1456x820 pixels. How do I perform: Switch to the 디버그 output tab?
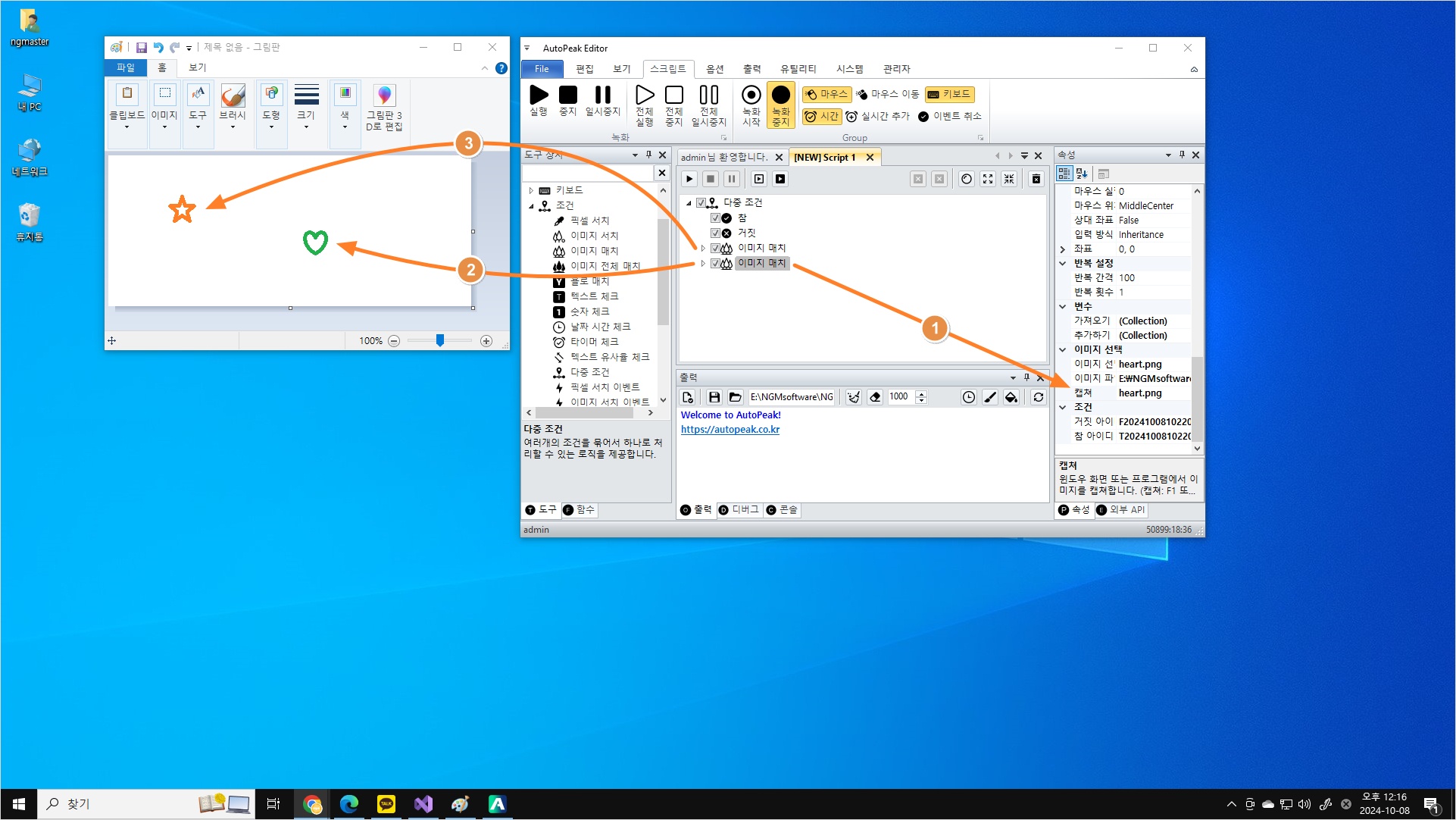click(x=739, y=510)
